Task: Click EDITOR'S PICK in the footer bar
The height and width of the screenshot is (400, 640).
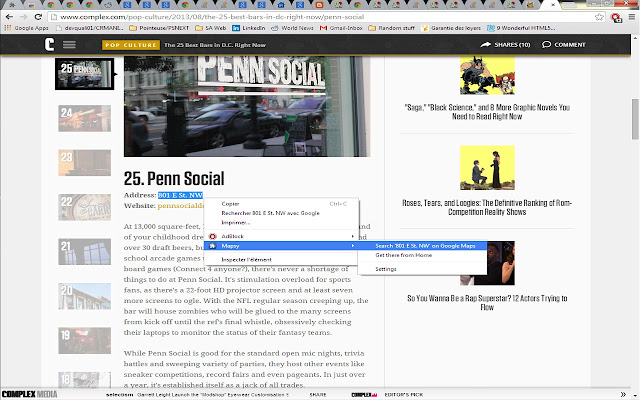Action: [404, 395]
